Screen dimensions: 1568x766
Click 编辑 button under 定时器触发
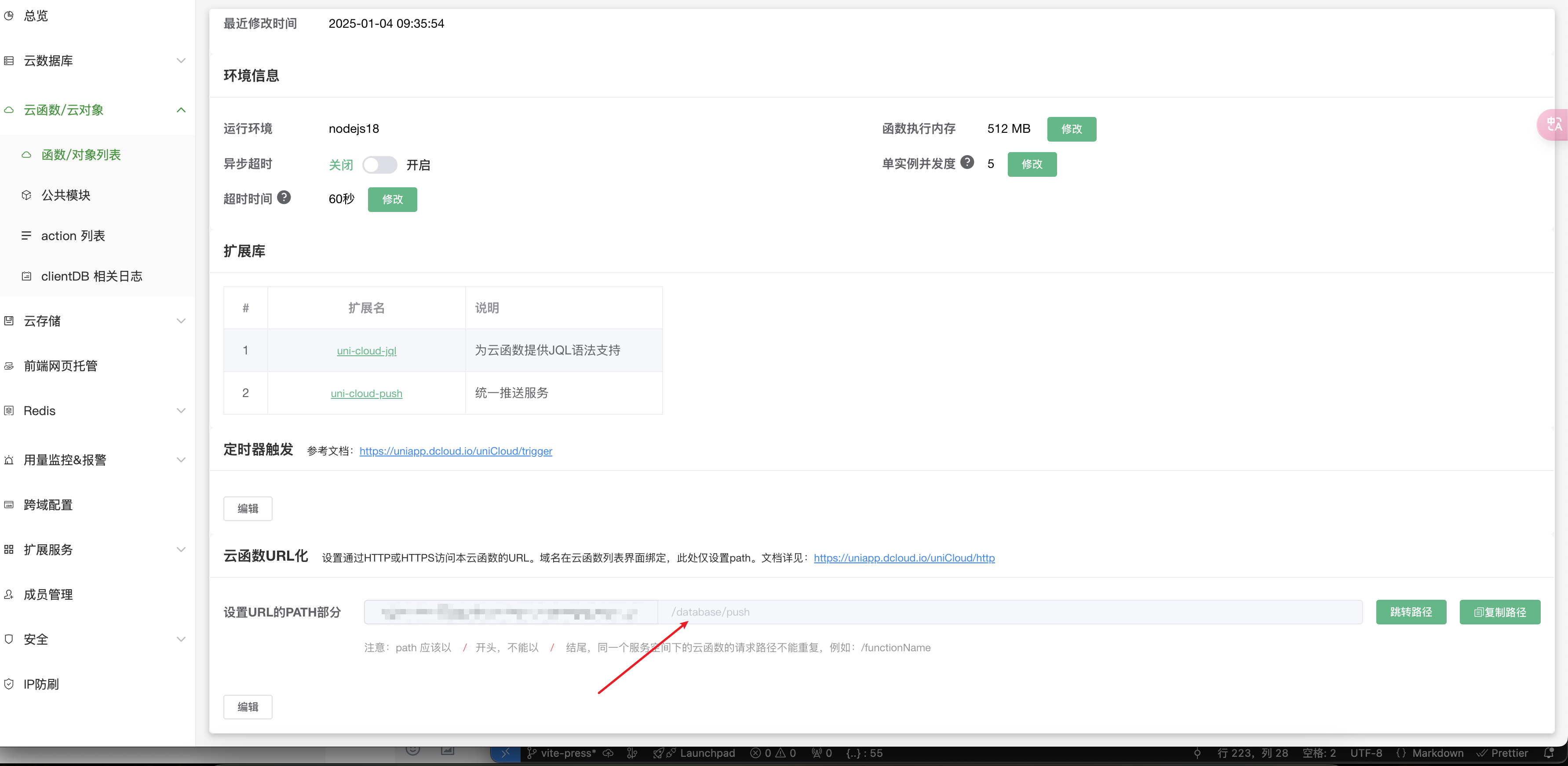248,508
